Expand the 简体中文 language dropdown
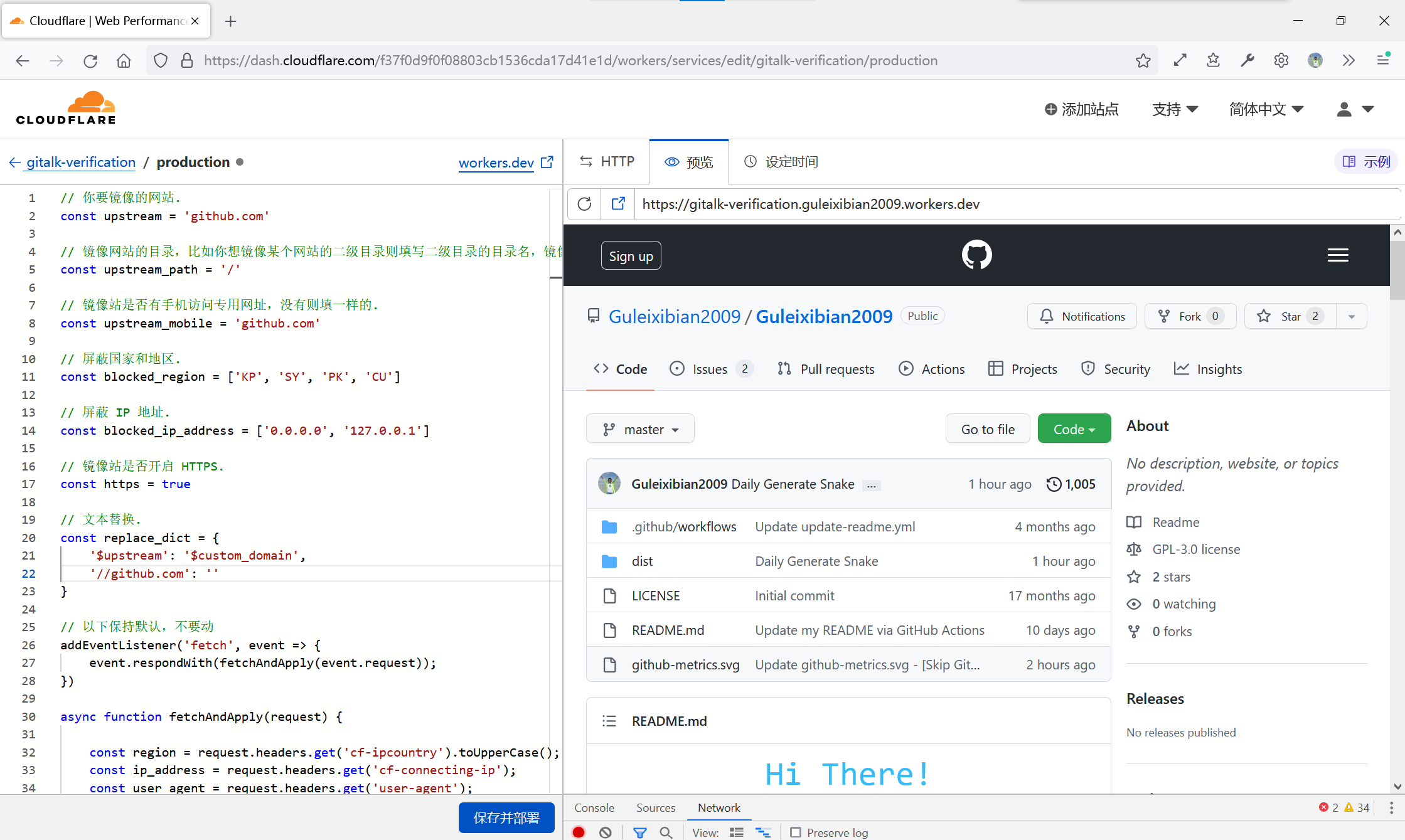Screen dimensions: 1405x840 coord(1266,109)
